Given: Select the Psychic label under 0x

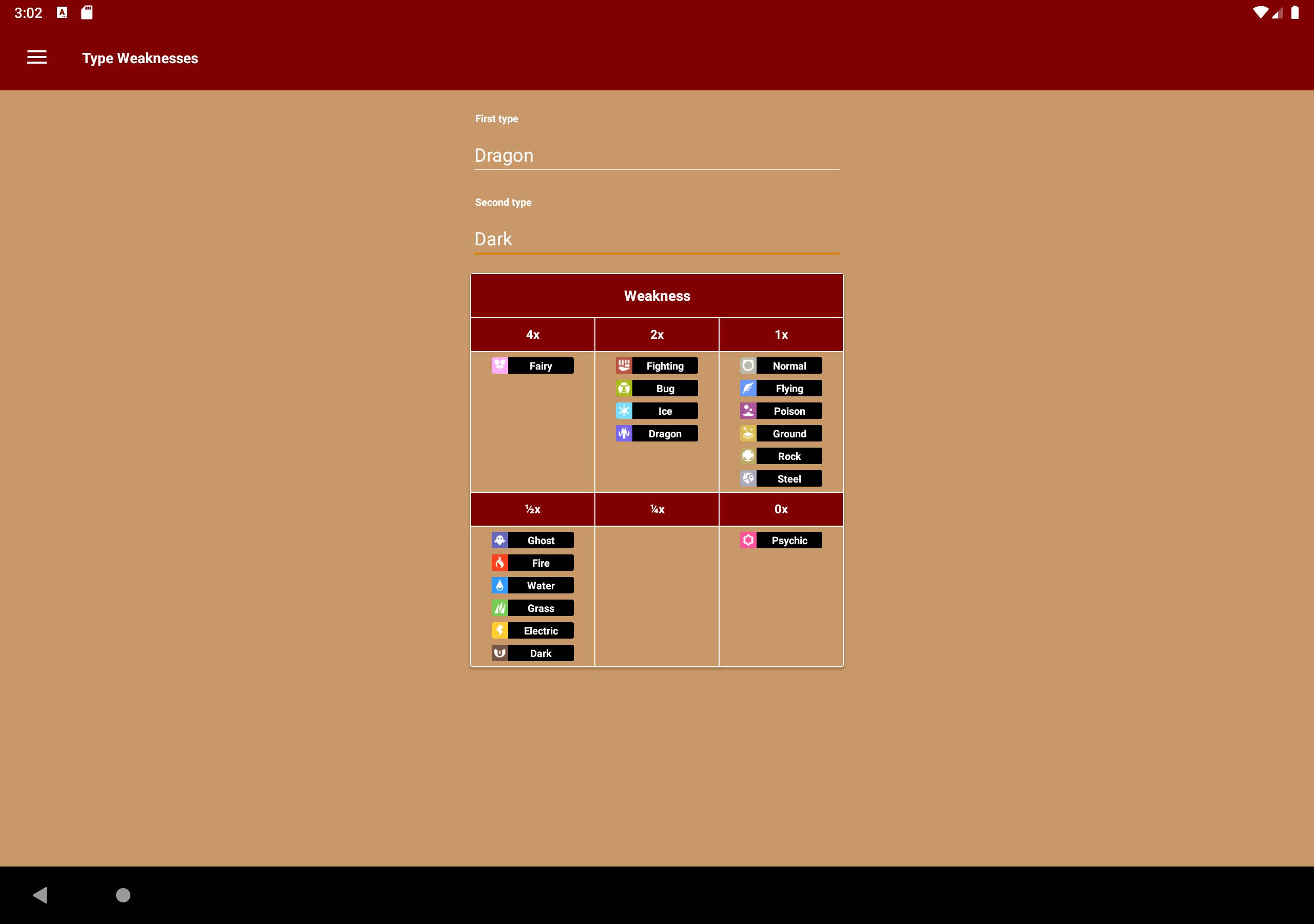Looking at the screenshot, I should tap(789, 541).
